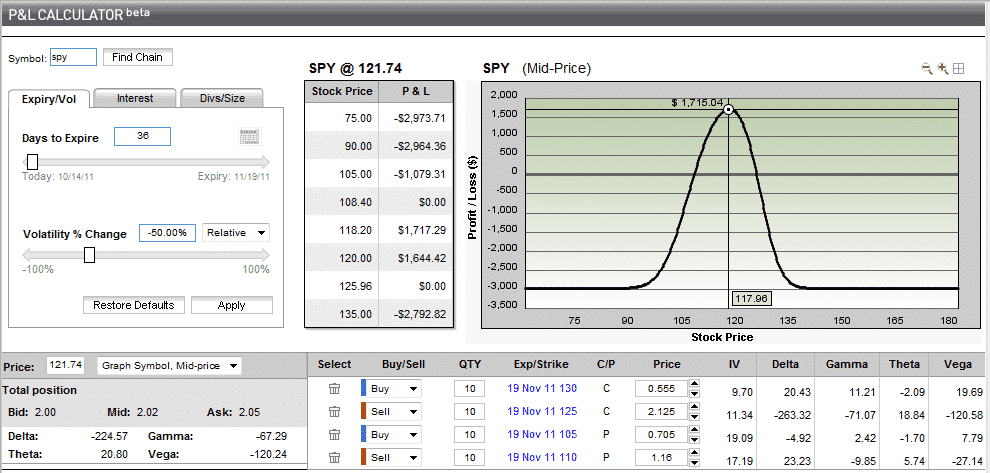
Task: Click the Days to Expire slider handle
Action: pyautogui.click(x=32, y=162)
